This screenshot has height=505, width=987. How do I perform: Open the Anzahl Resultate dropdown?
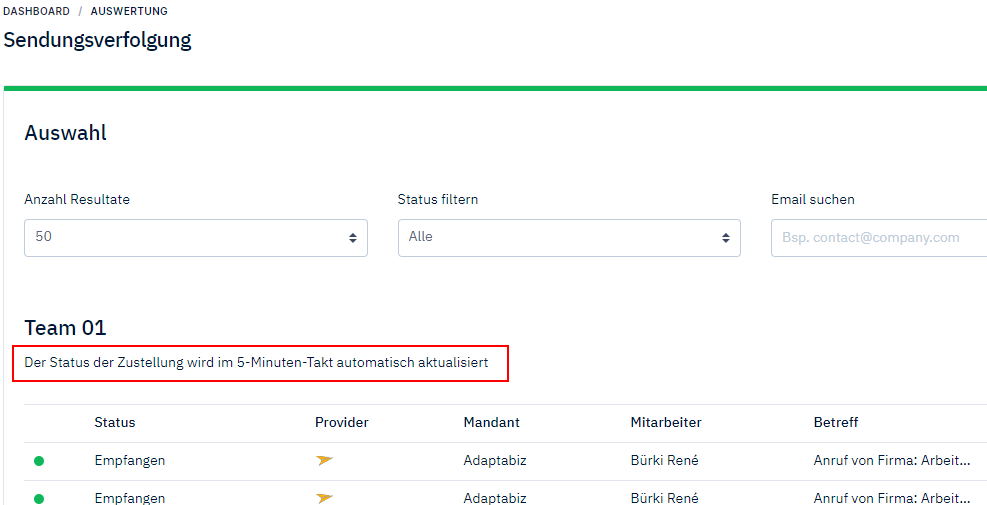[x=196, y=238]
